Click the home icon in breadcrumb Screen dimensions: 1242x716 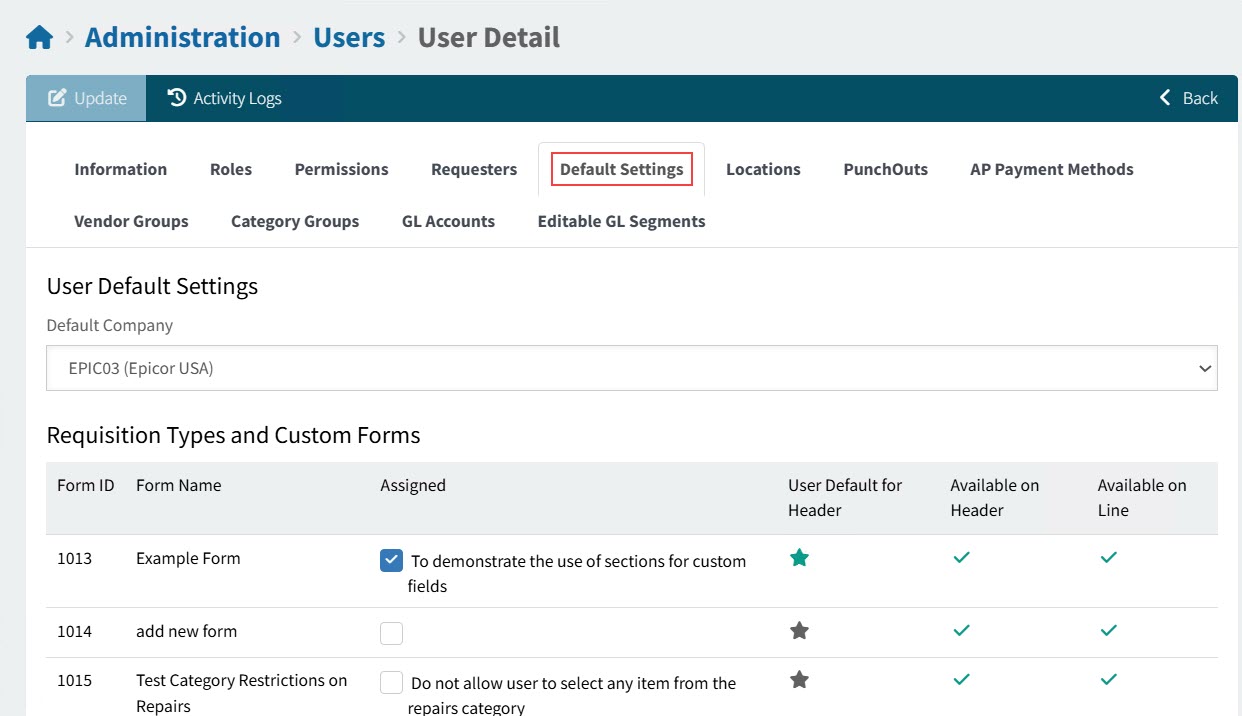(39, 38)
